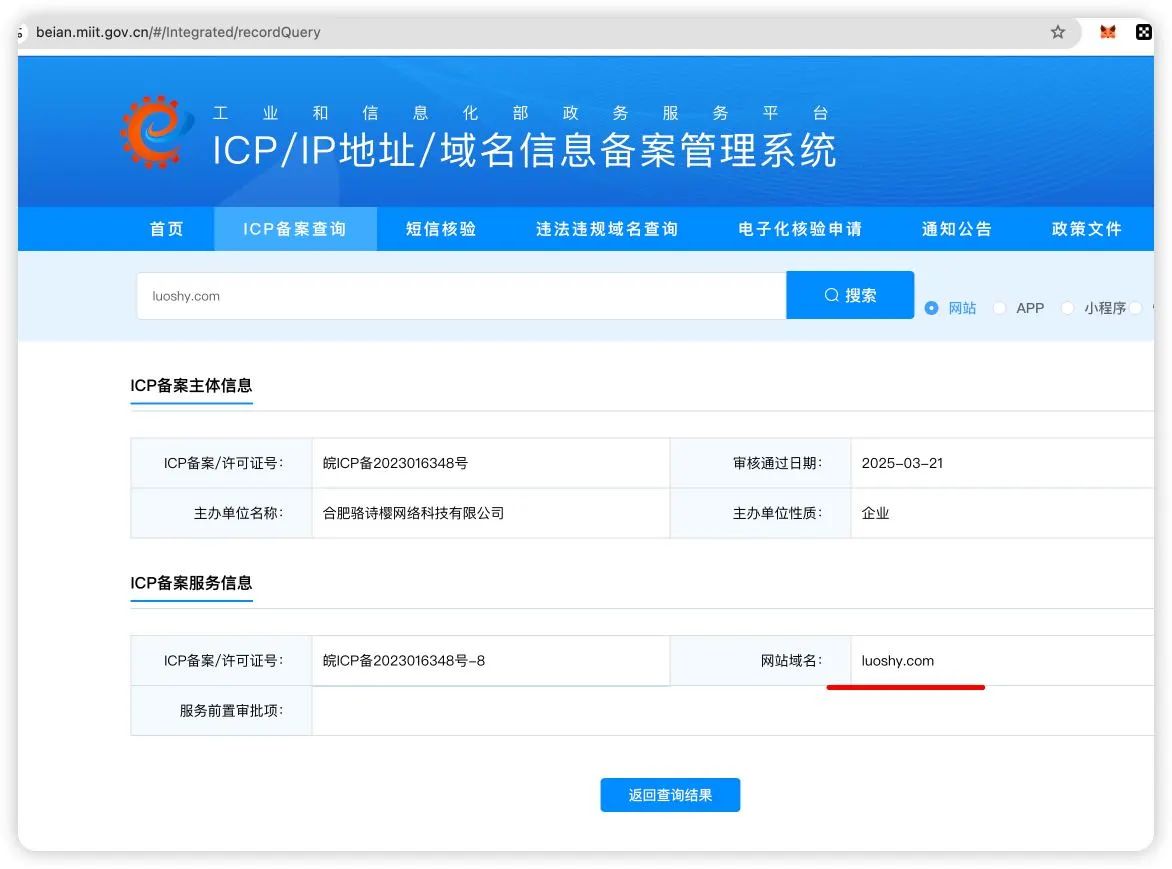Viewport: 1172px width, 869px height.
Task: Open the 政策文件 tab
Action: [1087, 229]
